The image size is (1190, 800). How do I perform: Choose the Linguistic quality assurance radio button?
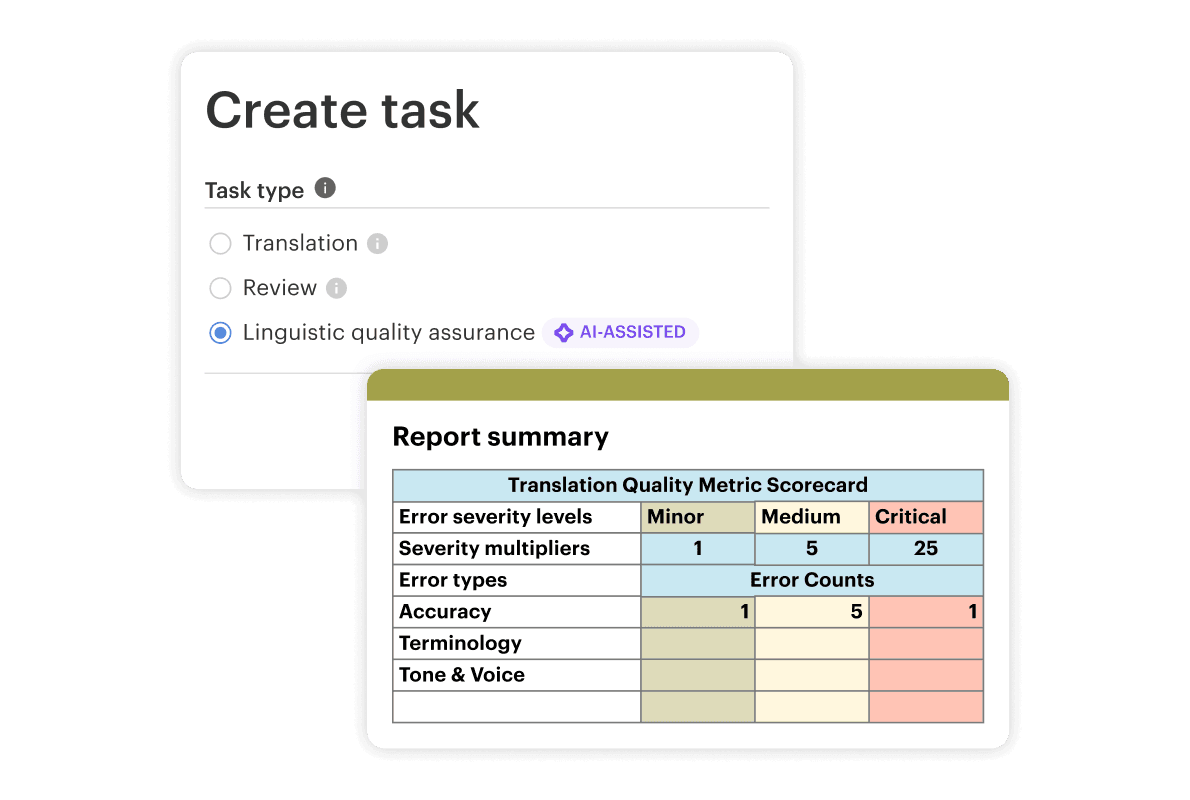[x=220, y=333]
